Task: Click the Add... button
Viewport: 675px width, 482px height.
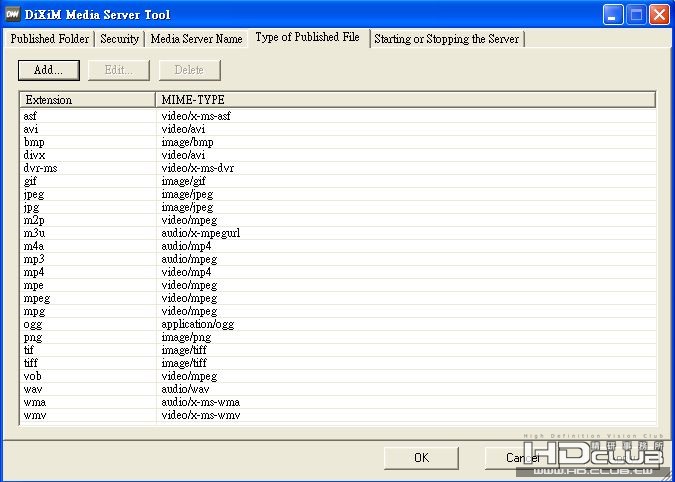Action: point(49,70)
